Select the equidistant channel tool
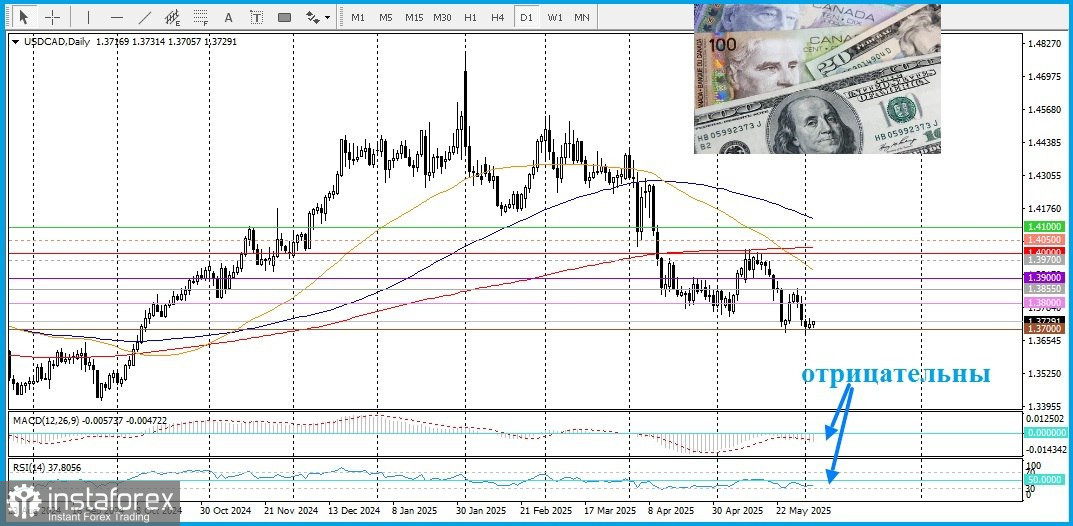1073x526 pixels. tap(173, 16)
